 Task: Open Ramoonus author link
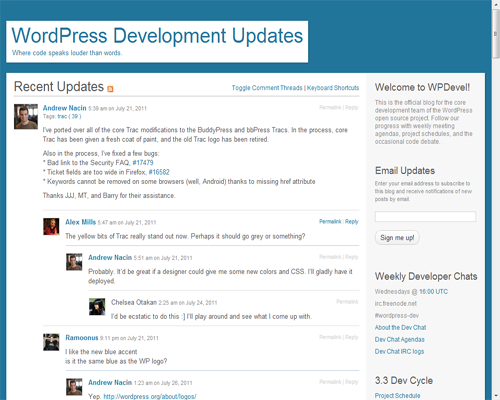pyautogui.click(x=82, y=338)
